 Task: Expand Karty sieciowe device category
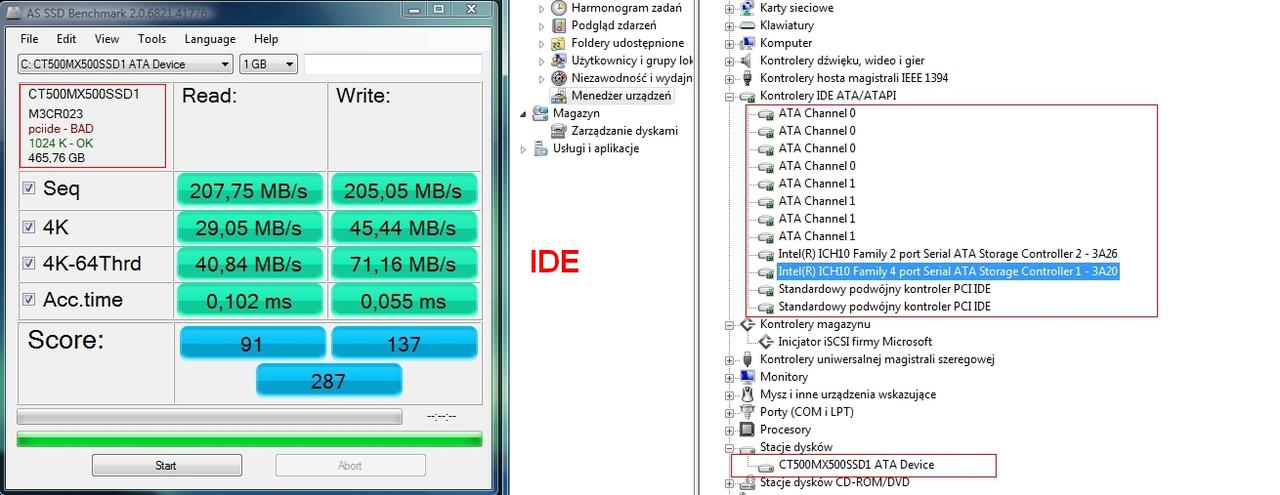tap(730, 8)
